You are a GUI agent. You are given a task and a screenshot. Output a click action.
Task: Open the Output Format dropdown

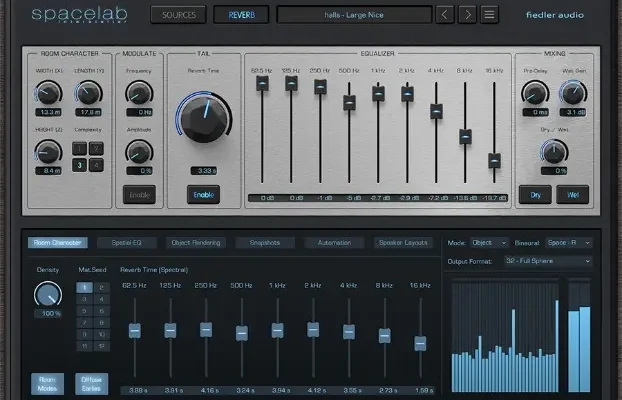click(548, 261)
